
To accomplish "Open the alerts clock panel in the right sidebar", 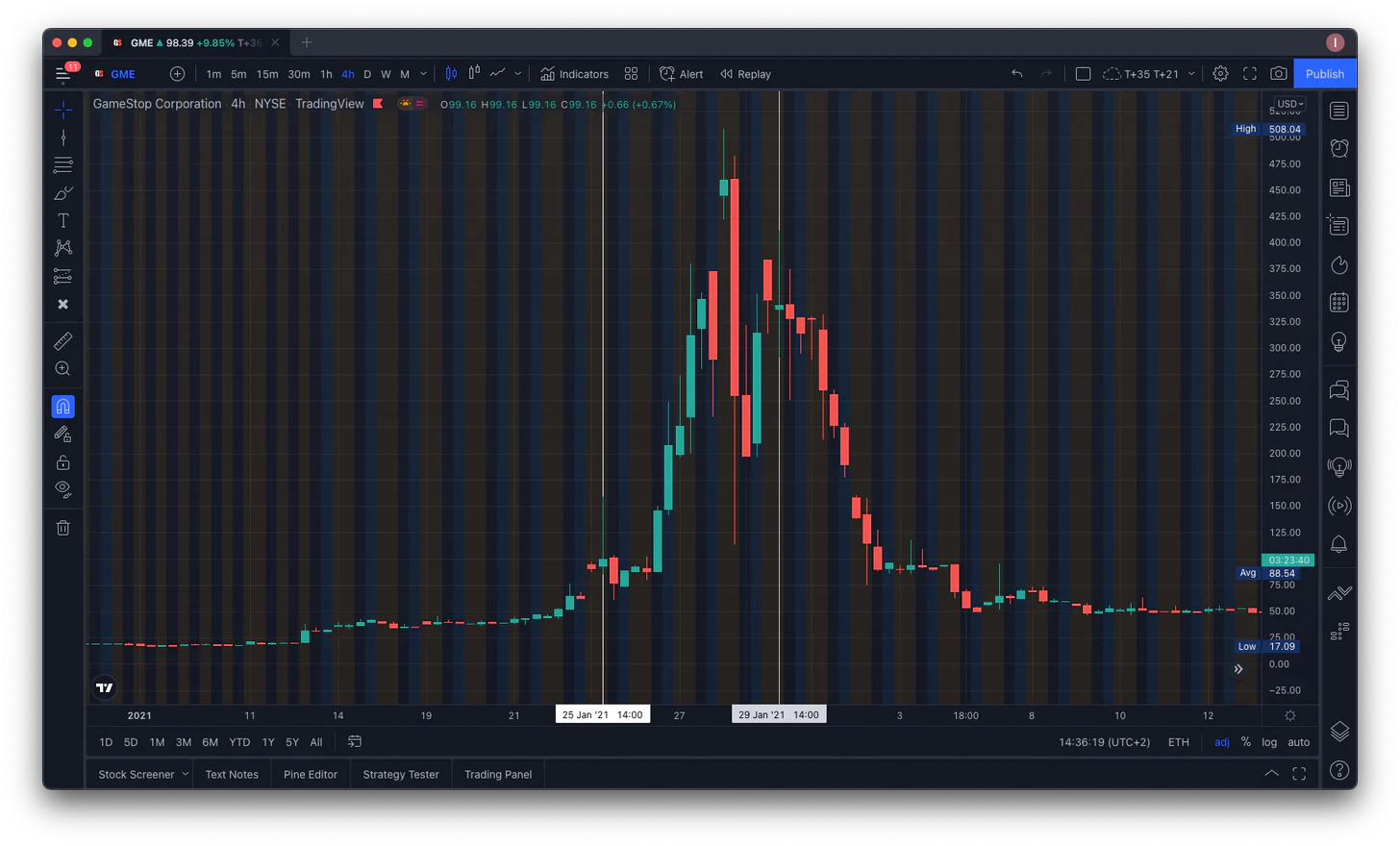I will (x=1338, y=148).
